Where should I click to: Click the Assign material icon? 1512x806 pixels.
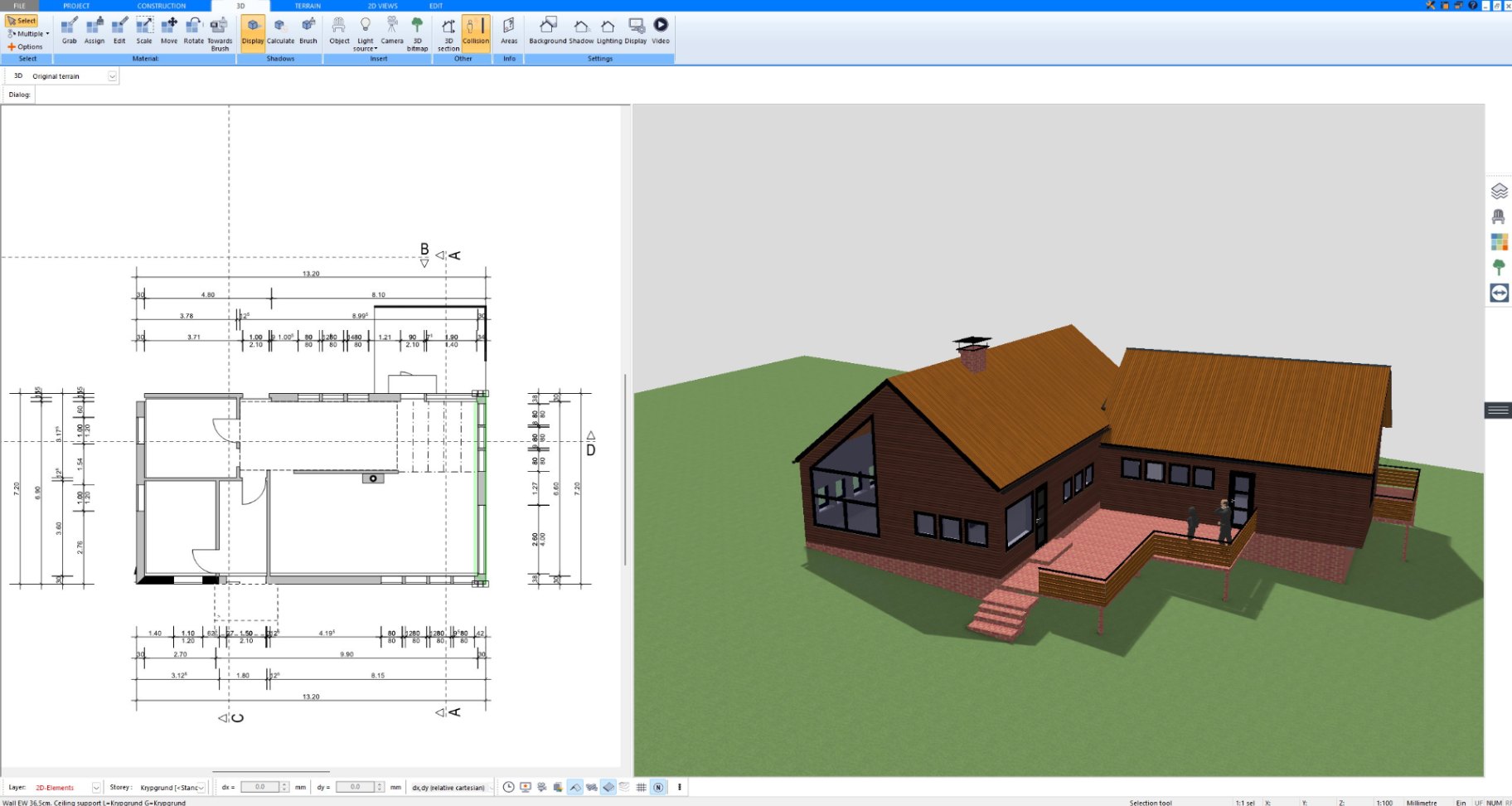[x=94, y=30]
